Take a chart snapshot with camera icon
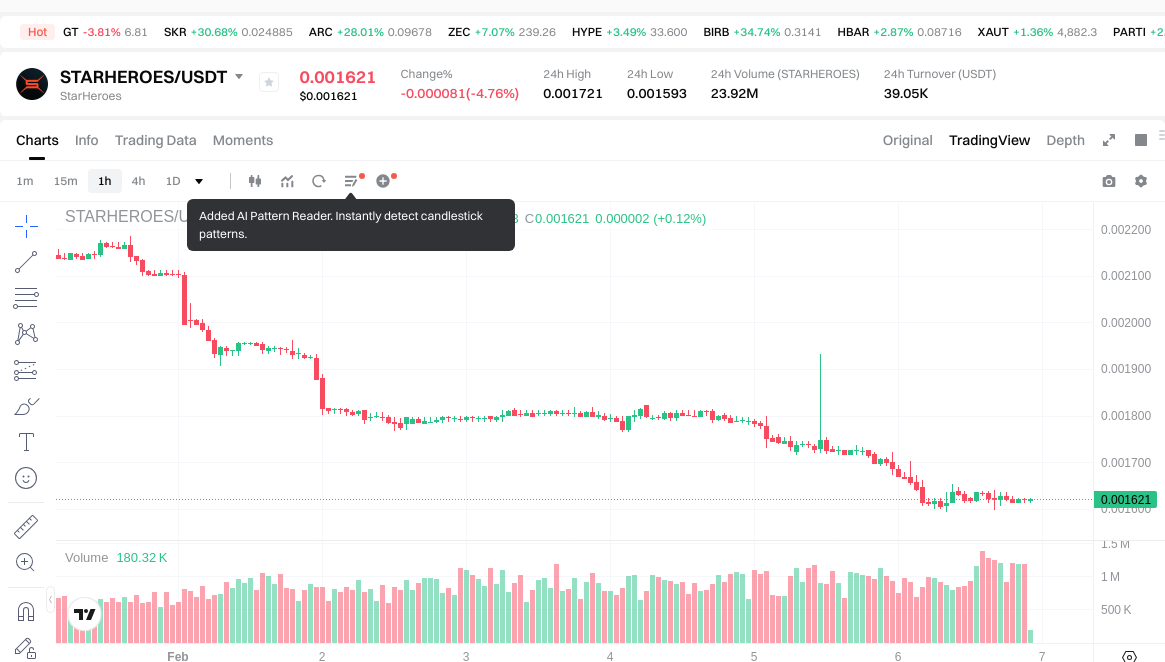 (1108, 181)
